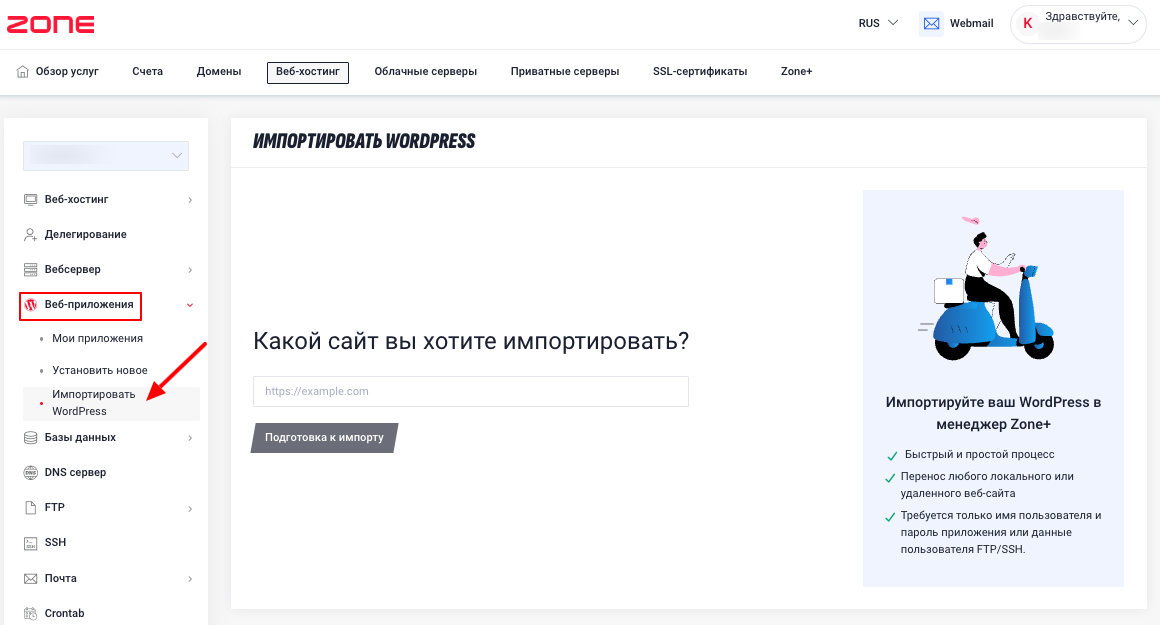
Task: Click the ИМПОРТИРОВАТЬ WORDPRESS page title
Action: click(364, 141)
